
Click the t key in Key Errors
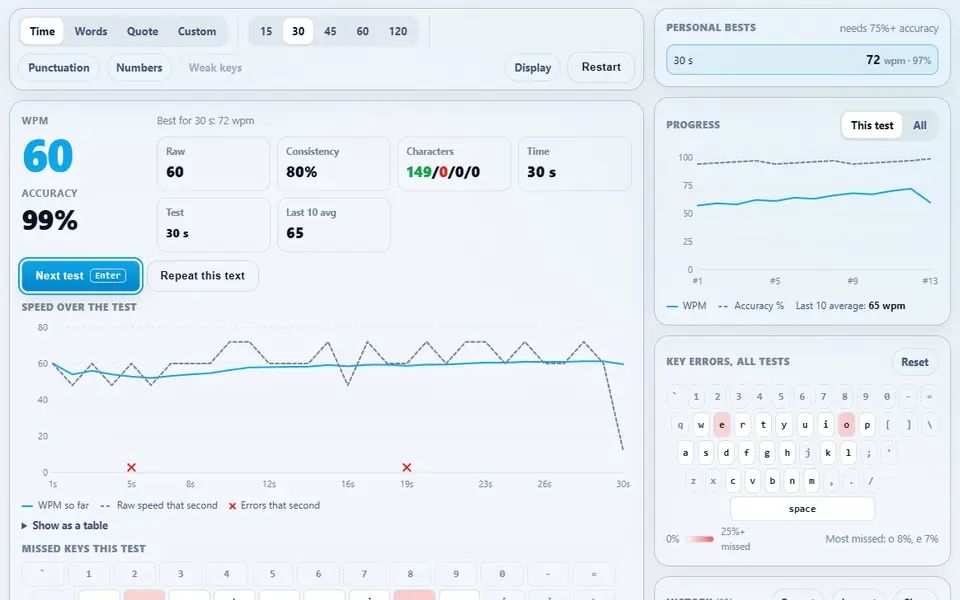tap(763, 424)
